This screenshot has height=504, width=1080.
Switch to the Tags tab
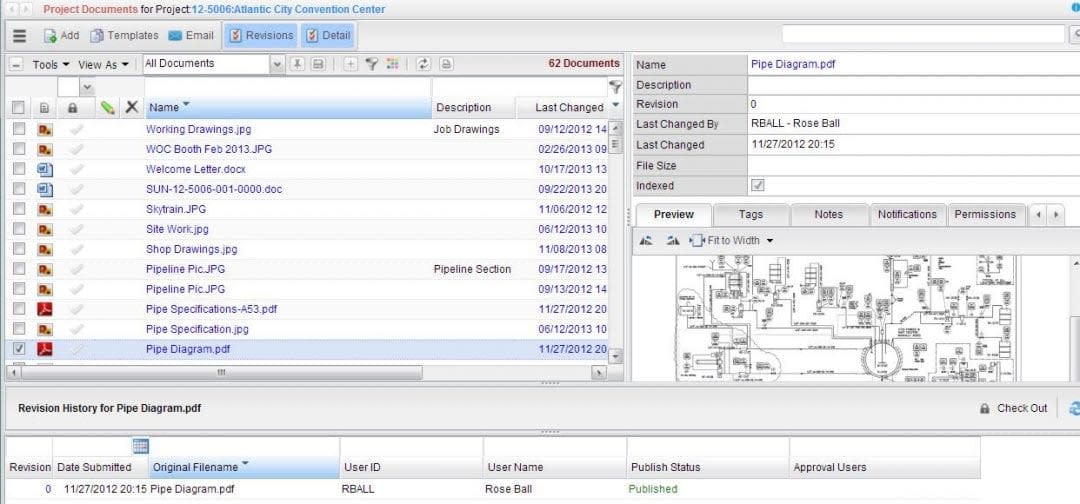tap(751, 214)
